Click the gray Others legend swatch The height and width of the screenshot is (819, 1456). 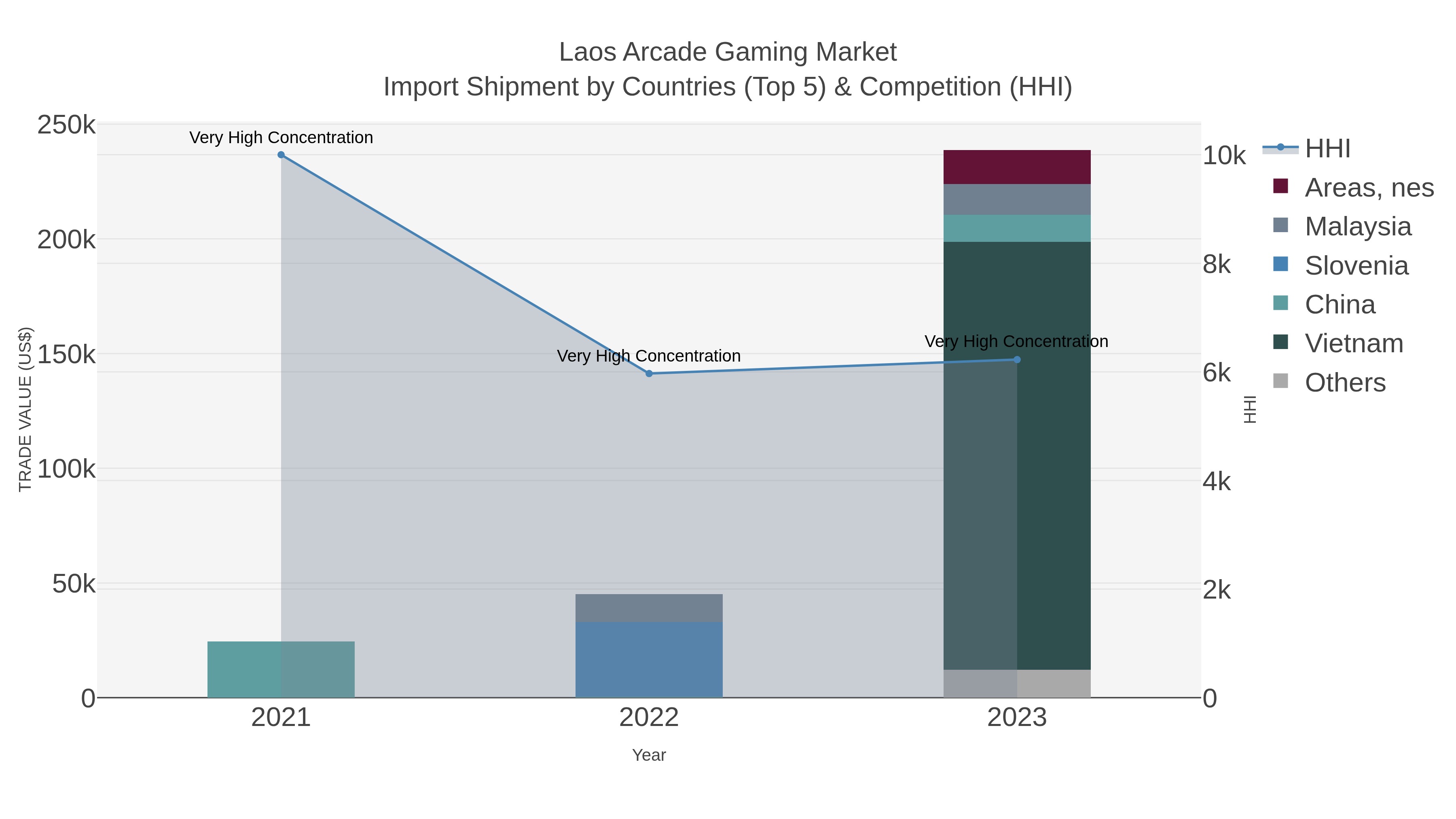(x=1280, y=381)
